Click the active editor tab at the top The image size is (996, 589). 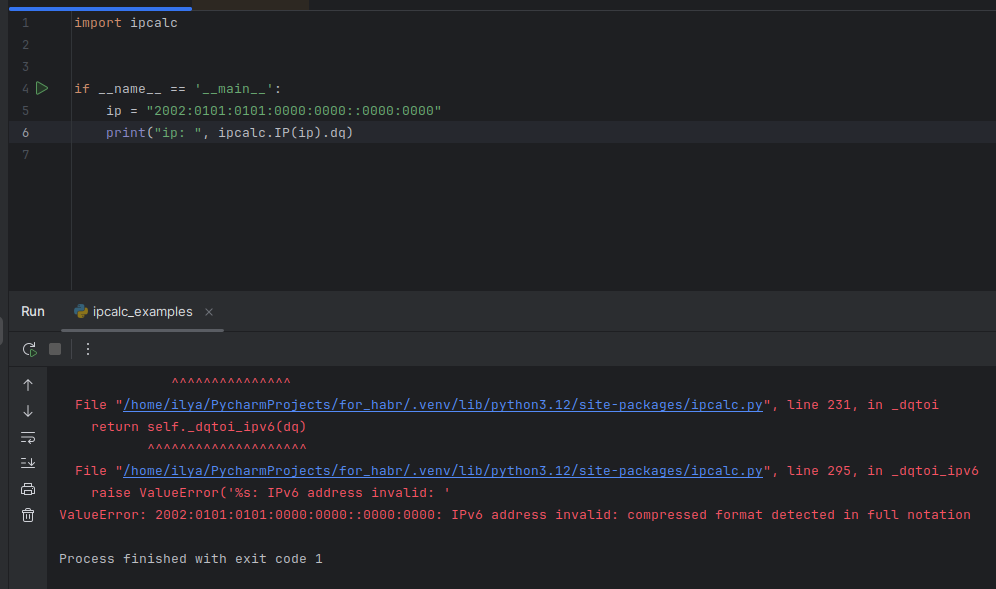click(x=100, y=5)
